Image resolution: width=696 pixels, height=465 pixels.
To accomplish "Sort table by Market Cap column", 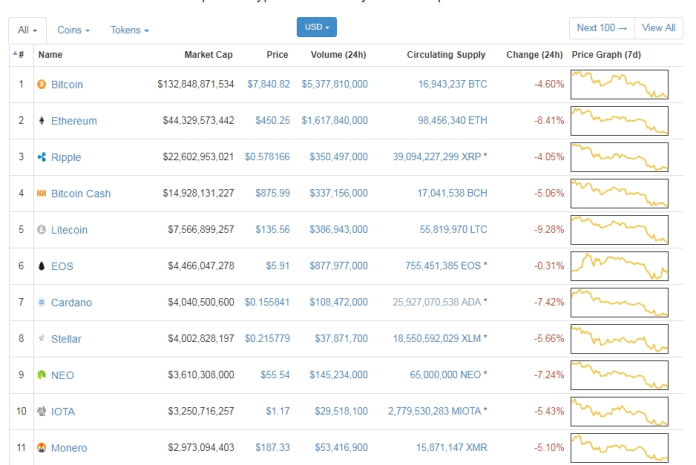I will pos(209,54).
